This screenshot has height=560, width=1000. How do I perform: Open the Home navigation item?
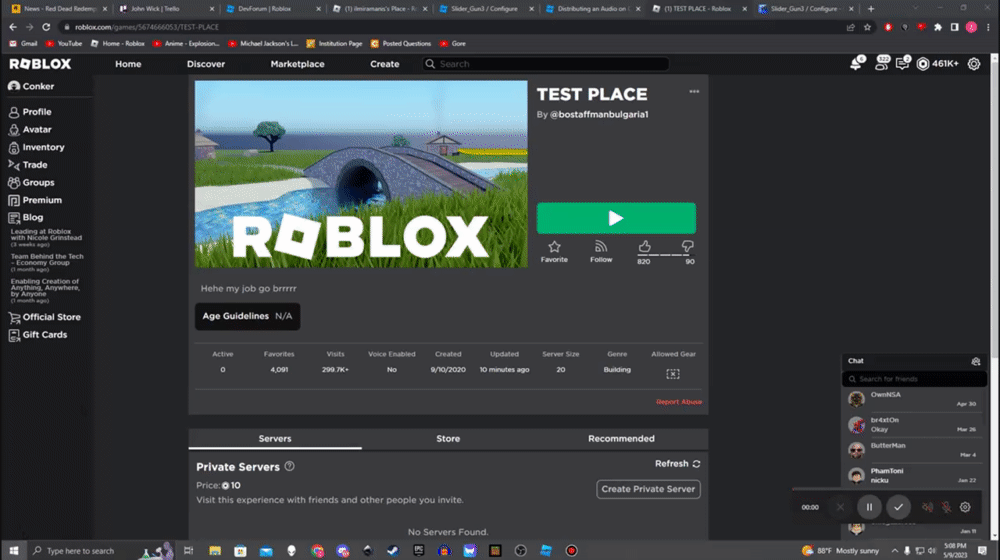tap(128, 64)
